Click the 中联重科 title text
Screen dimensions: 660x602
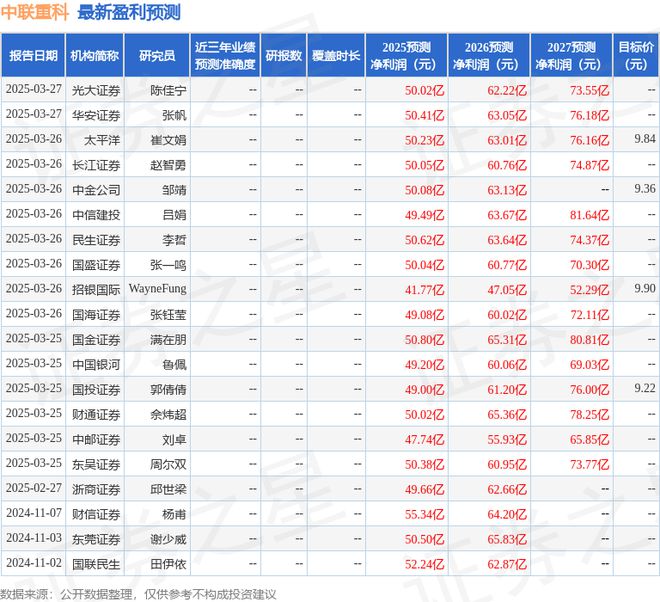[35, 12]
